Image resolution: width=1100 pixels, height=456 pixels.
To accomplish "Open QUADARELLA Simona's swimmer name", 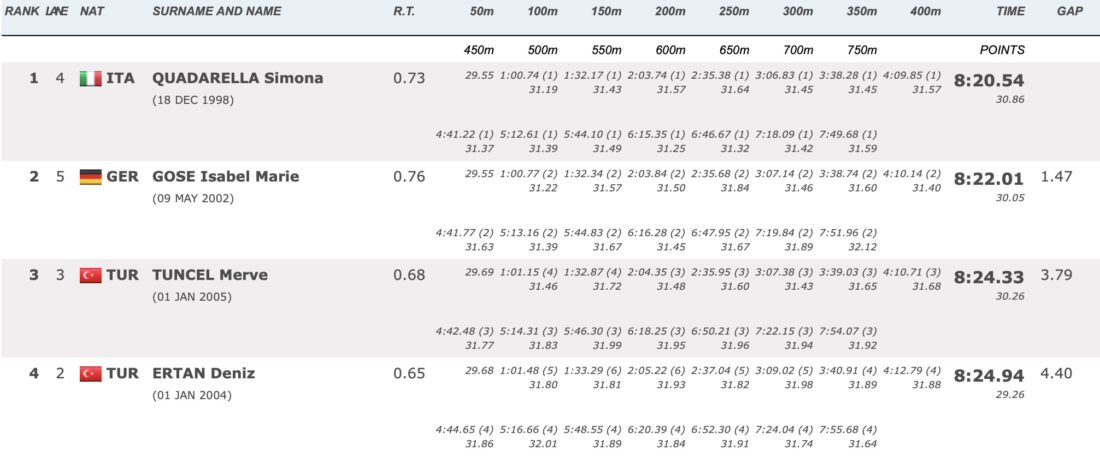I will [x=238, y=78].
